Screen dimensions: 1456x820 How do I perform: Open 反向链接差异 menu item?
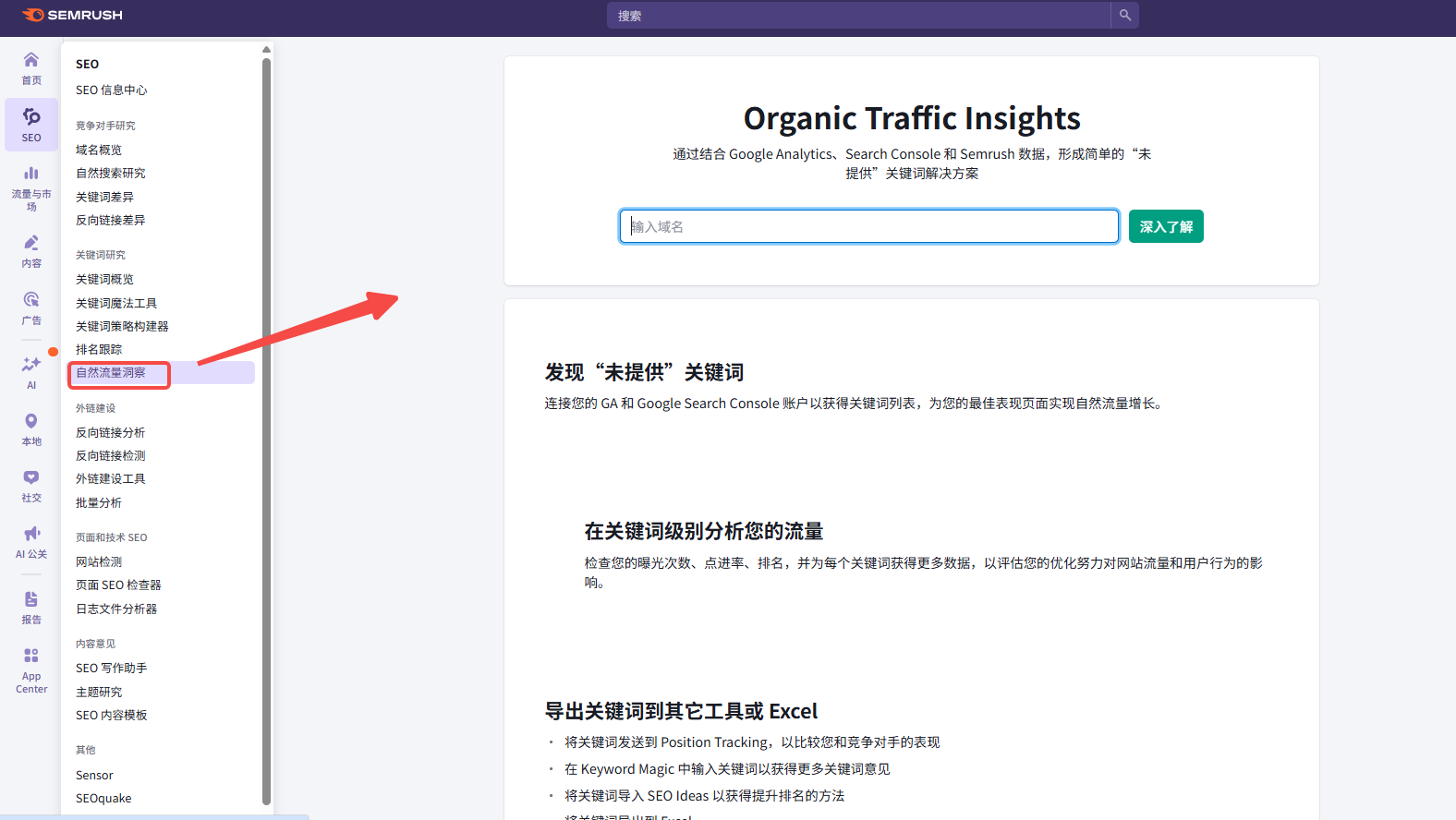111,220
